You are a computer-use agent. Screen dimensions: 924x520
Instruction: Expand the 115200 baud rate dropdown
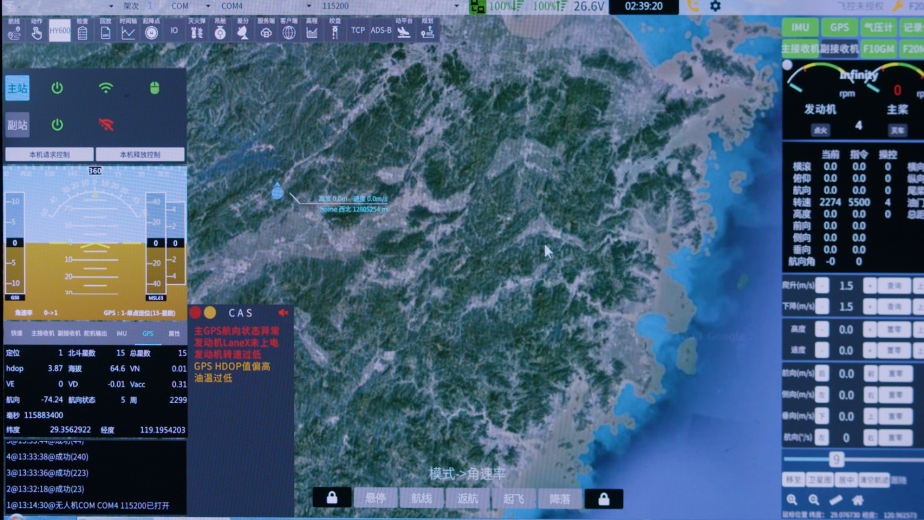tap(457, 6)
